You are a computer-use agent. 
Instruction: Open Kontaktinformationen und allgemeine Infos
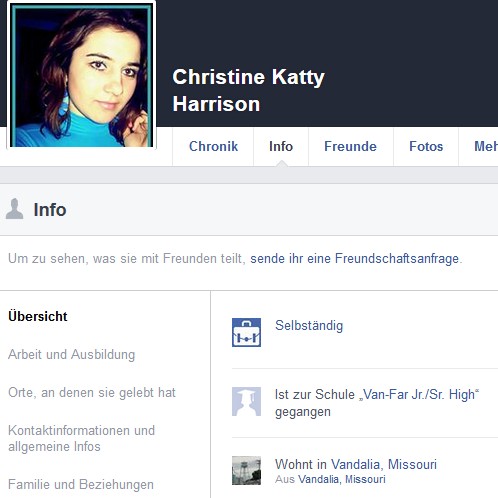pyautogui.click(x=81, y=438)
